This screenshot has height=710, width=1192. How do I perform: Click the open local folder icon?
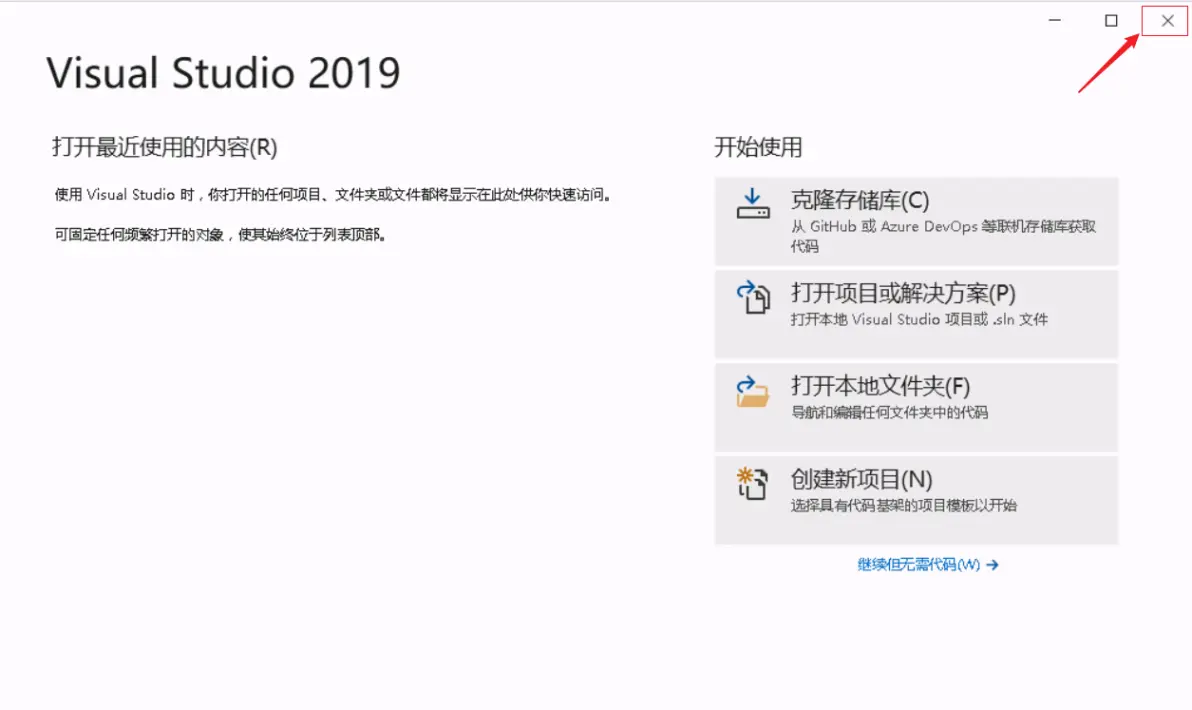tap(753, 391)
